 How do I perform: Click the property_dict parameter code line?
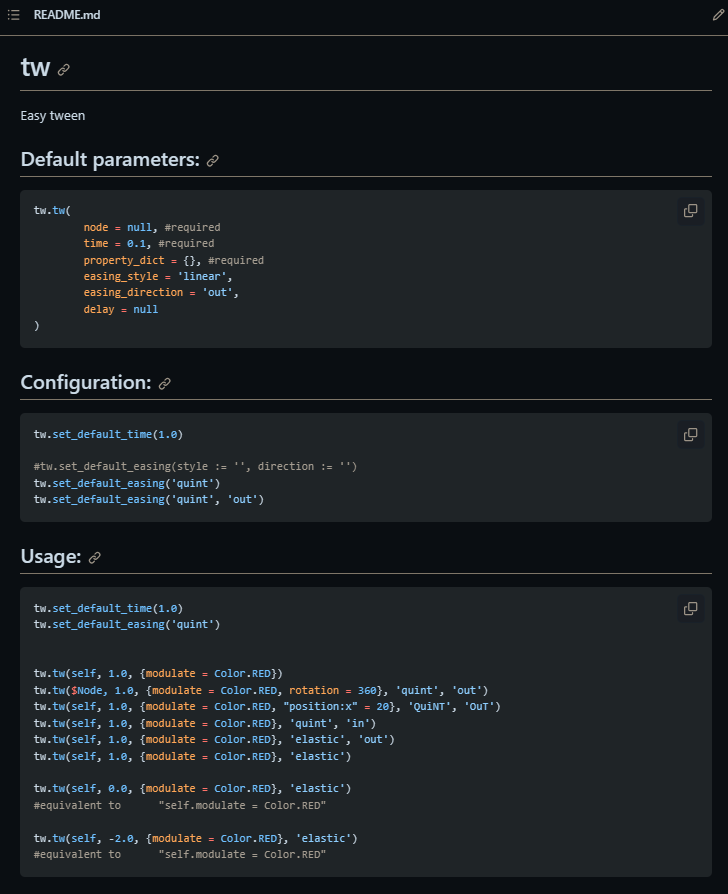click(x=173, y=261)
